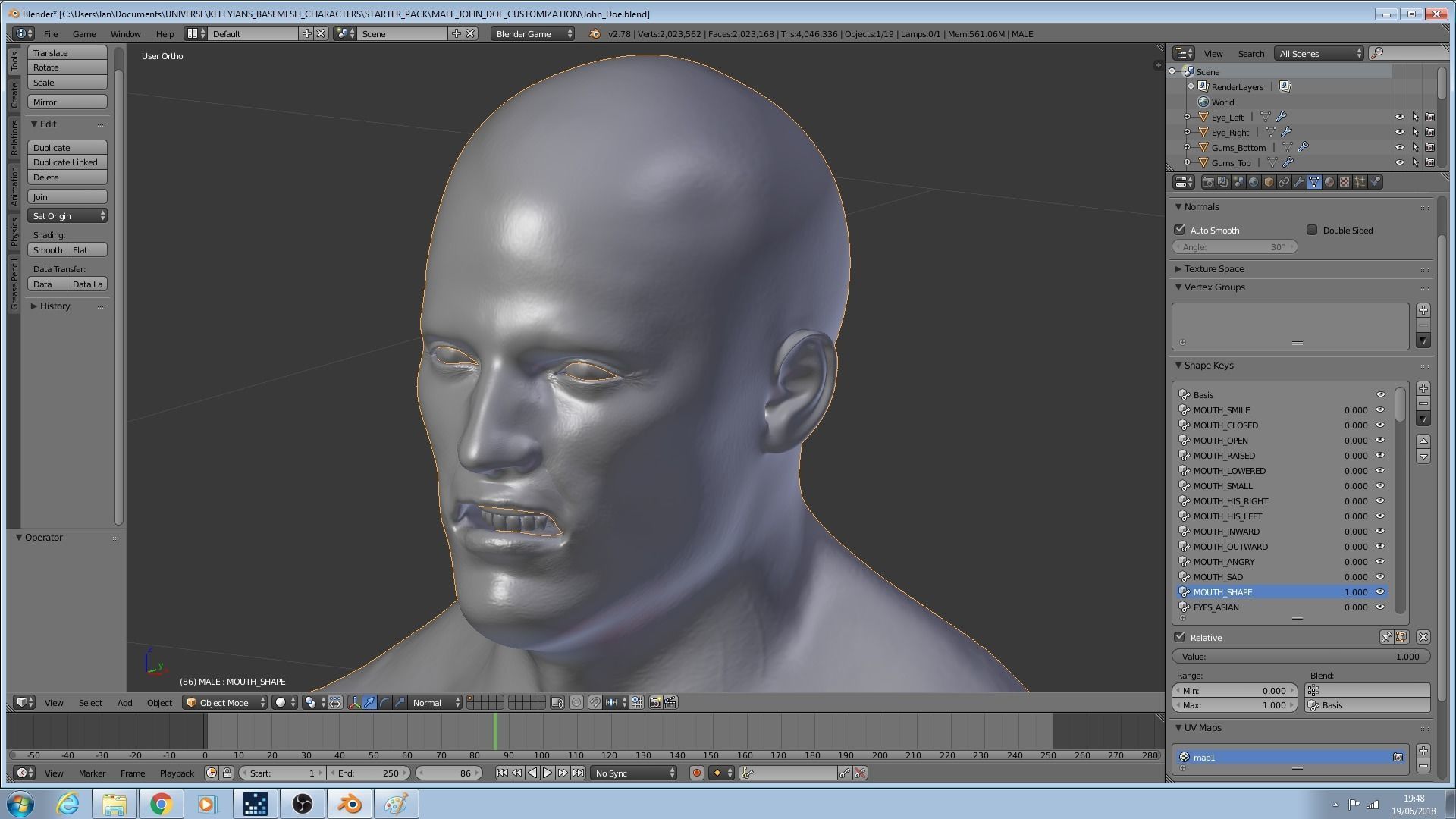
Task: Add a new vertex group
Action: [1423, 310]
